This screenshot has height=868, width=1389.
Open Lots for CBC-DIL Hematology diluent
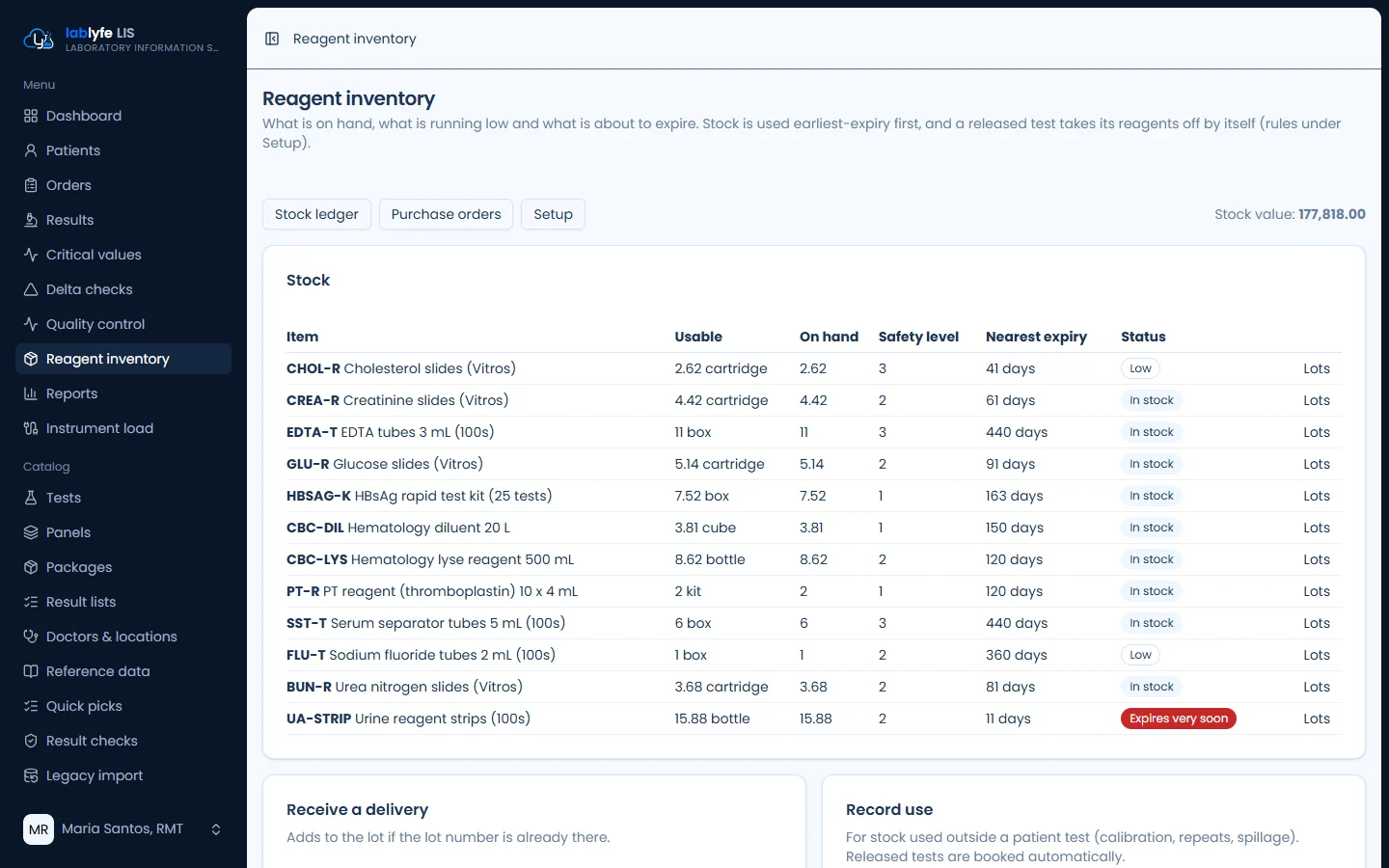[x=1317, y=528]
